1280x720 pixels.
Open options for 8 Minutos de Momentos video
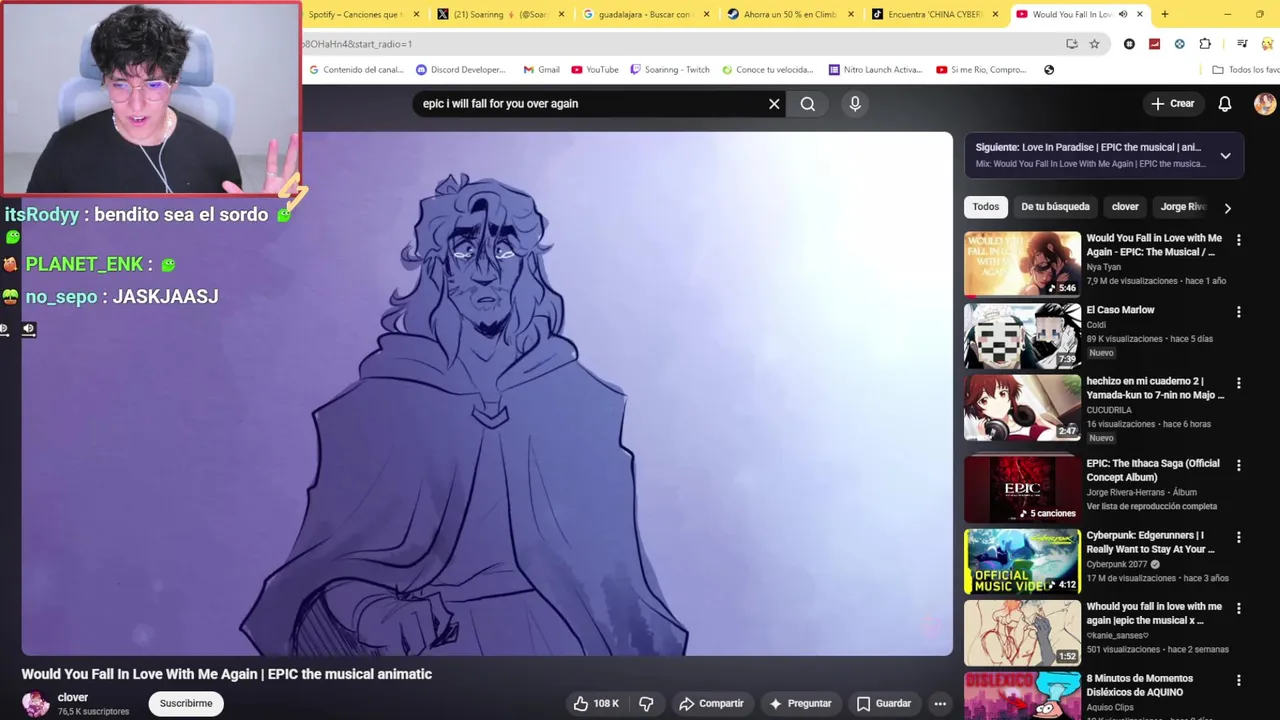[x=1238, y=680]
